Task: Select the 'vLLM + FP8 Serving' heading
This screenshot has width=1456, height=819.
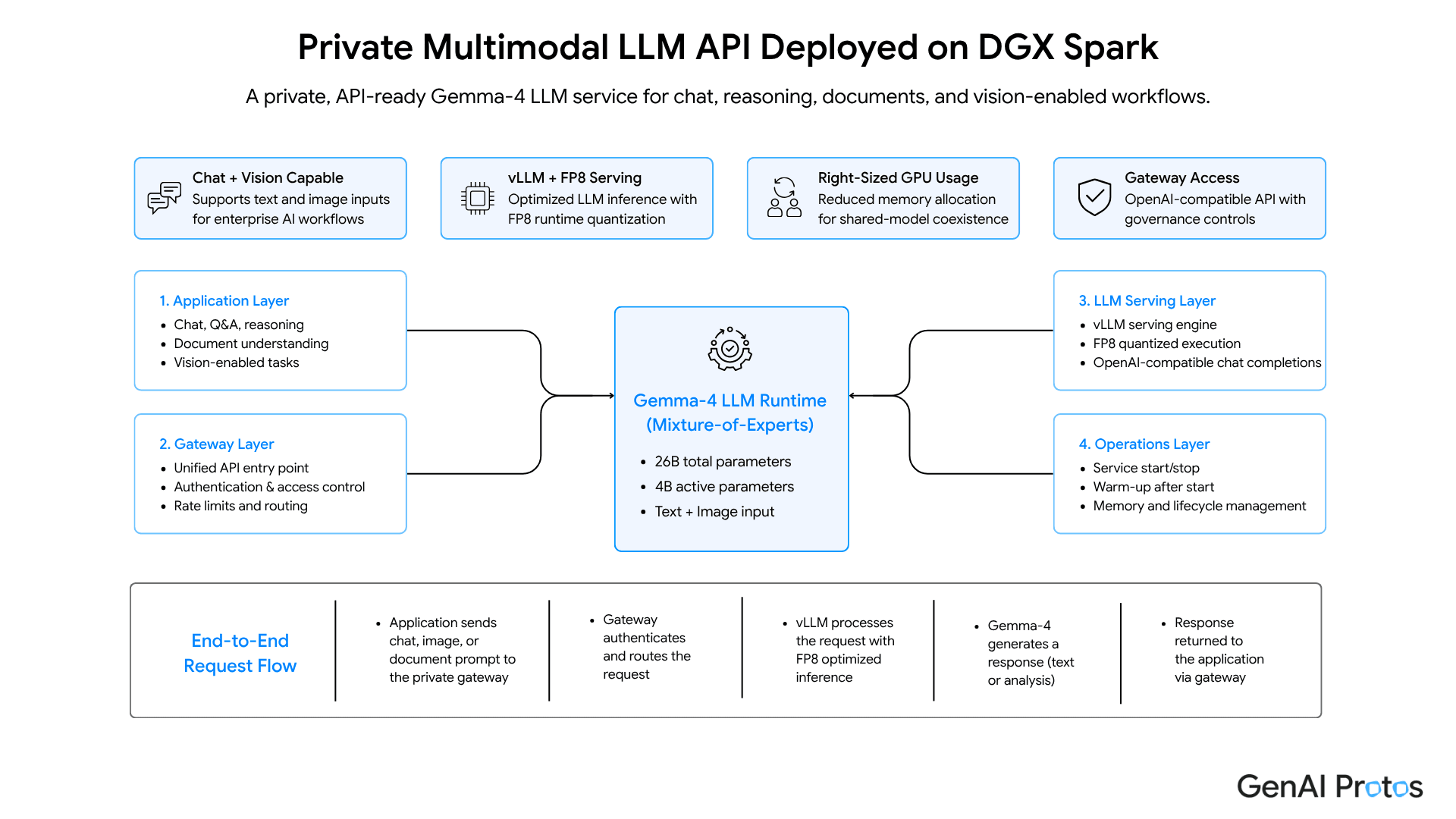Action: [575, 177]
